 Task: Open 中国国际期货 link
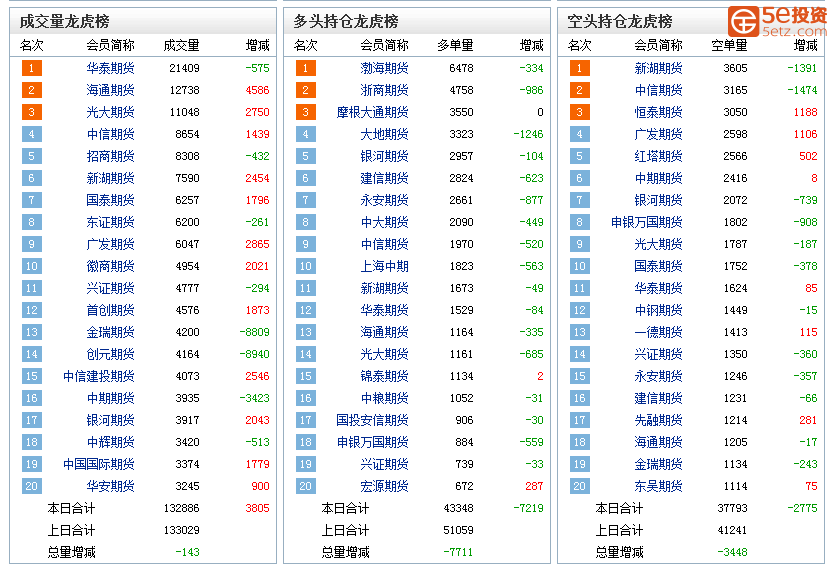tap(99, 464)
